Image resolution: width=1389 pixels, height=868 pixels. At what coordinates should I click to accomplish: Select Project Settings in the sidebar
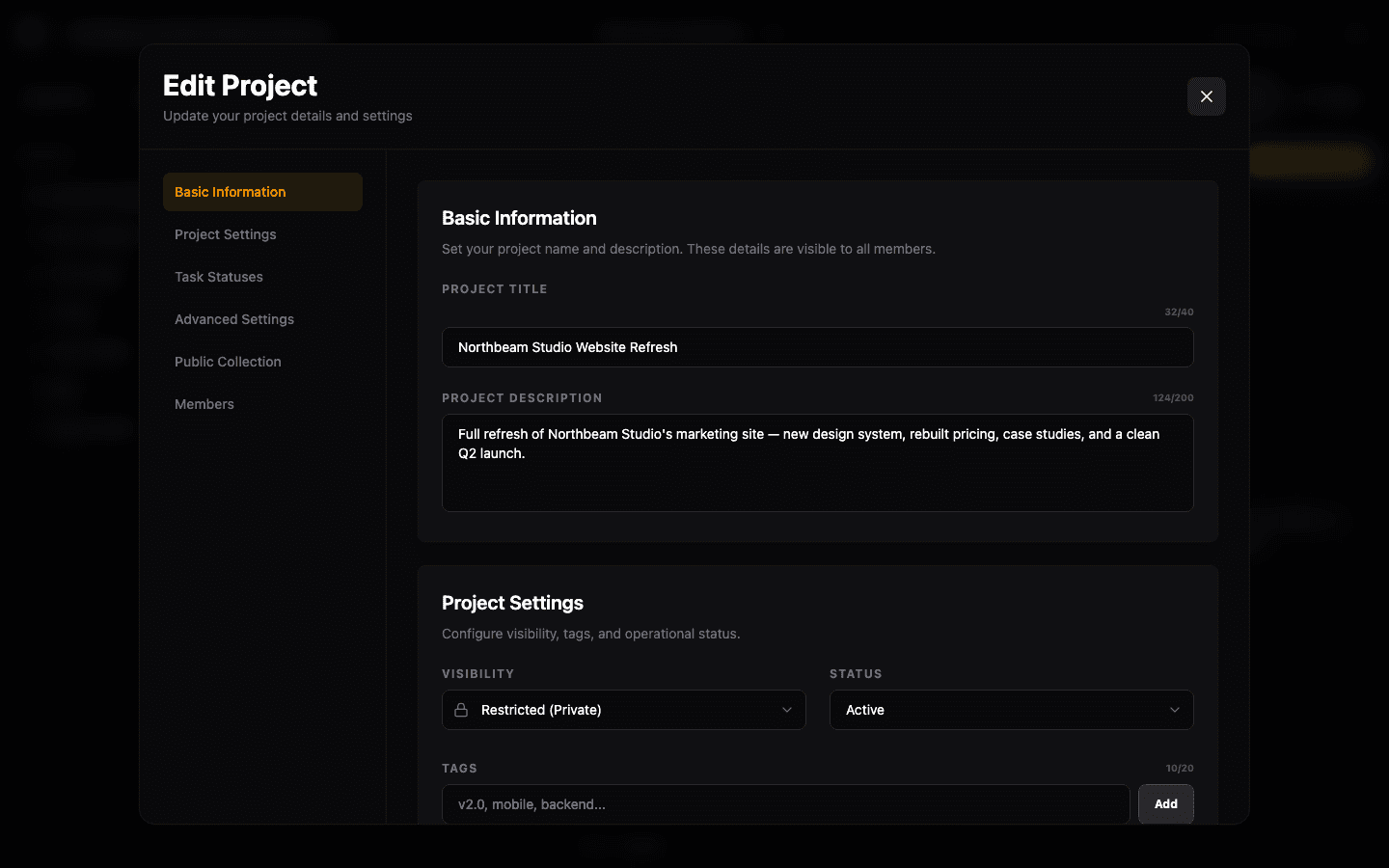click(225, 234)
